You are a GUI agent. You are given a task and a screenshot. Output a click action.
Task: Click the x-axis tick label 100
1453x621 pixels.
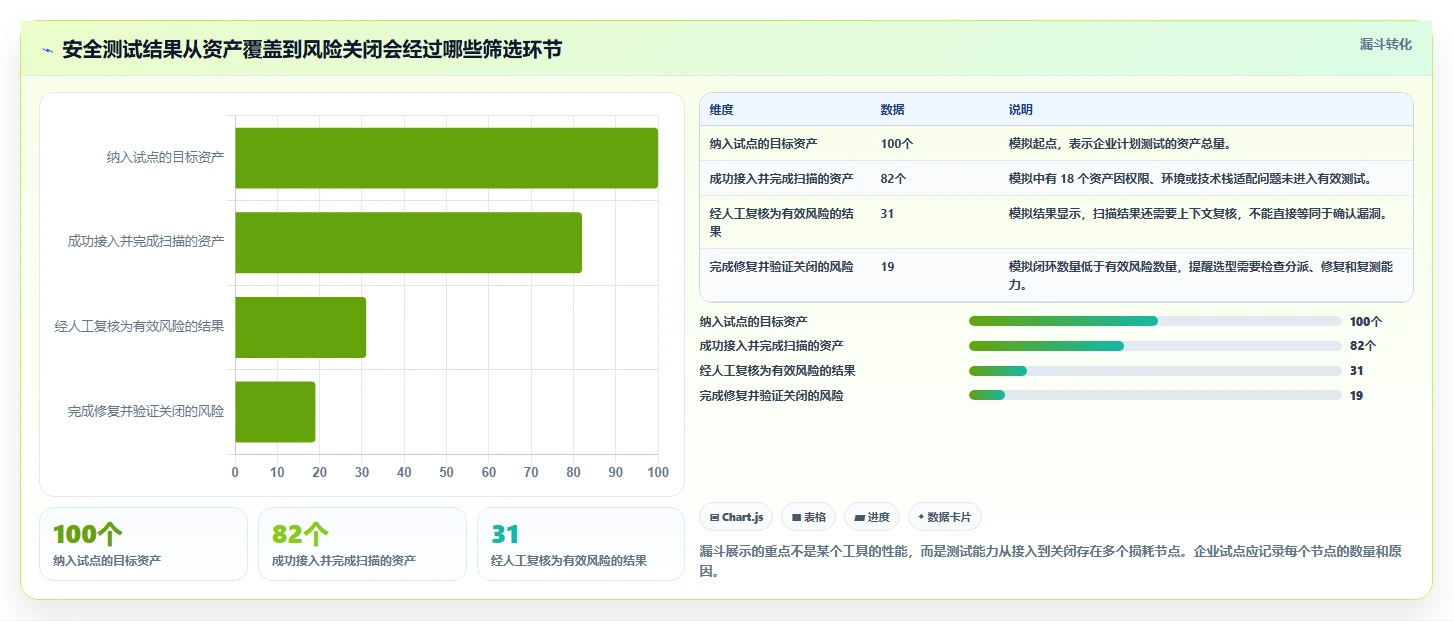[x=657, y=472]
